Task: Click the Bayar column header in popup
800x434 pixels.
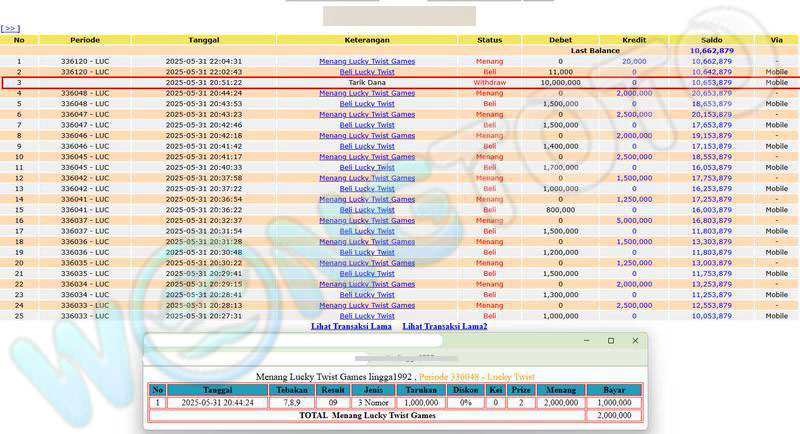Action: point(614,390)
